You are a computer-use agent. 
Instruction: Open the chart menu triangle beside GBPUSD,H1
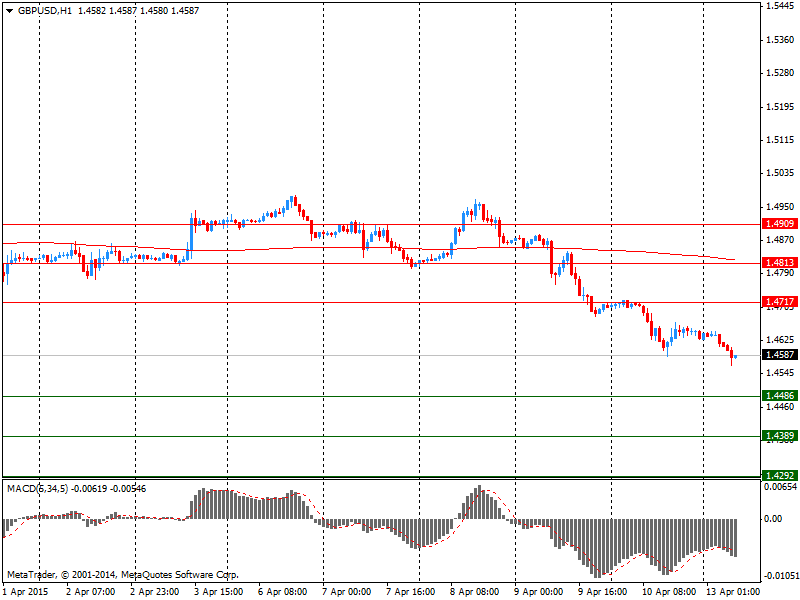coord(9,11)
